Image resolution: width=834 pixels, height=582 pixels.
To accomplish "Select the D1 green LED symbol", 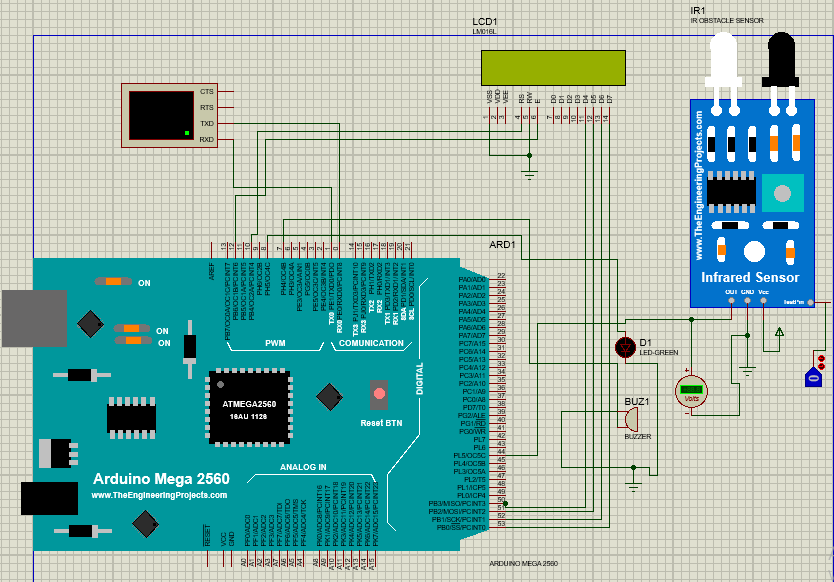I will (x=626, y=347).
